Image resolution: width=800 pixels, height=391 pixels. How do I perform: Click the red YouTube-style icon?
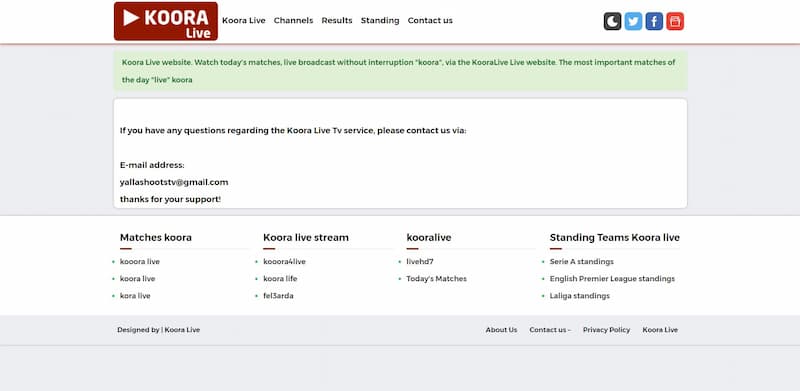675,21
